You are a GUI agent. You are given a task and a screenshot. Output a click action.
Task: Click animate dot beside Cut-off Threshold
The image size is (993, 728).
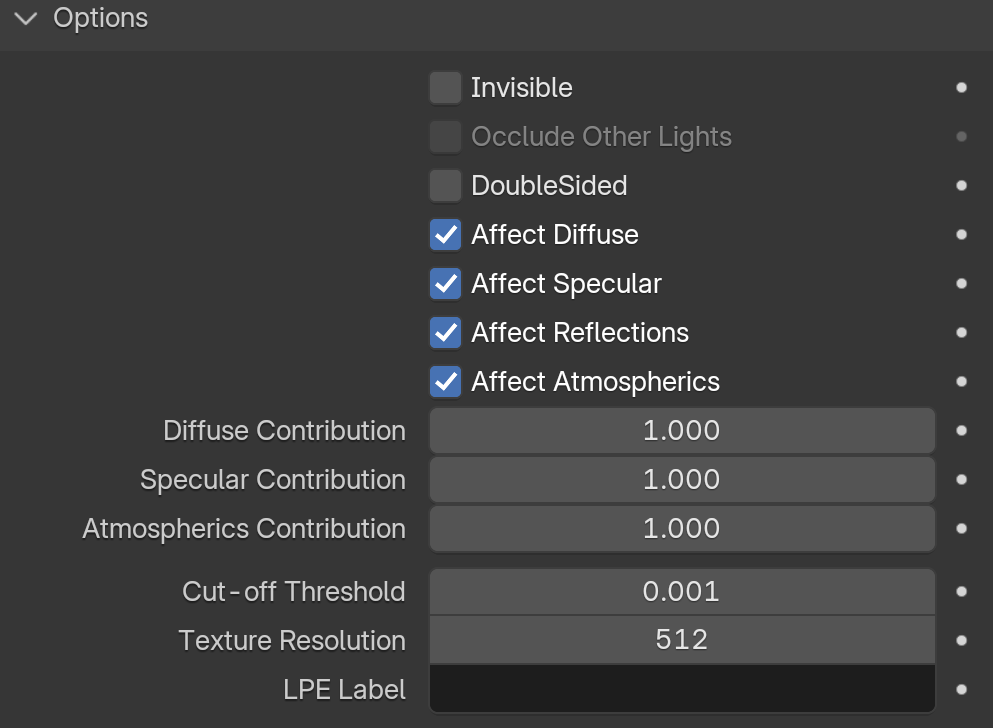coord(961,592)
